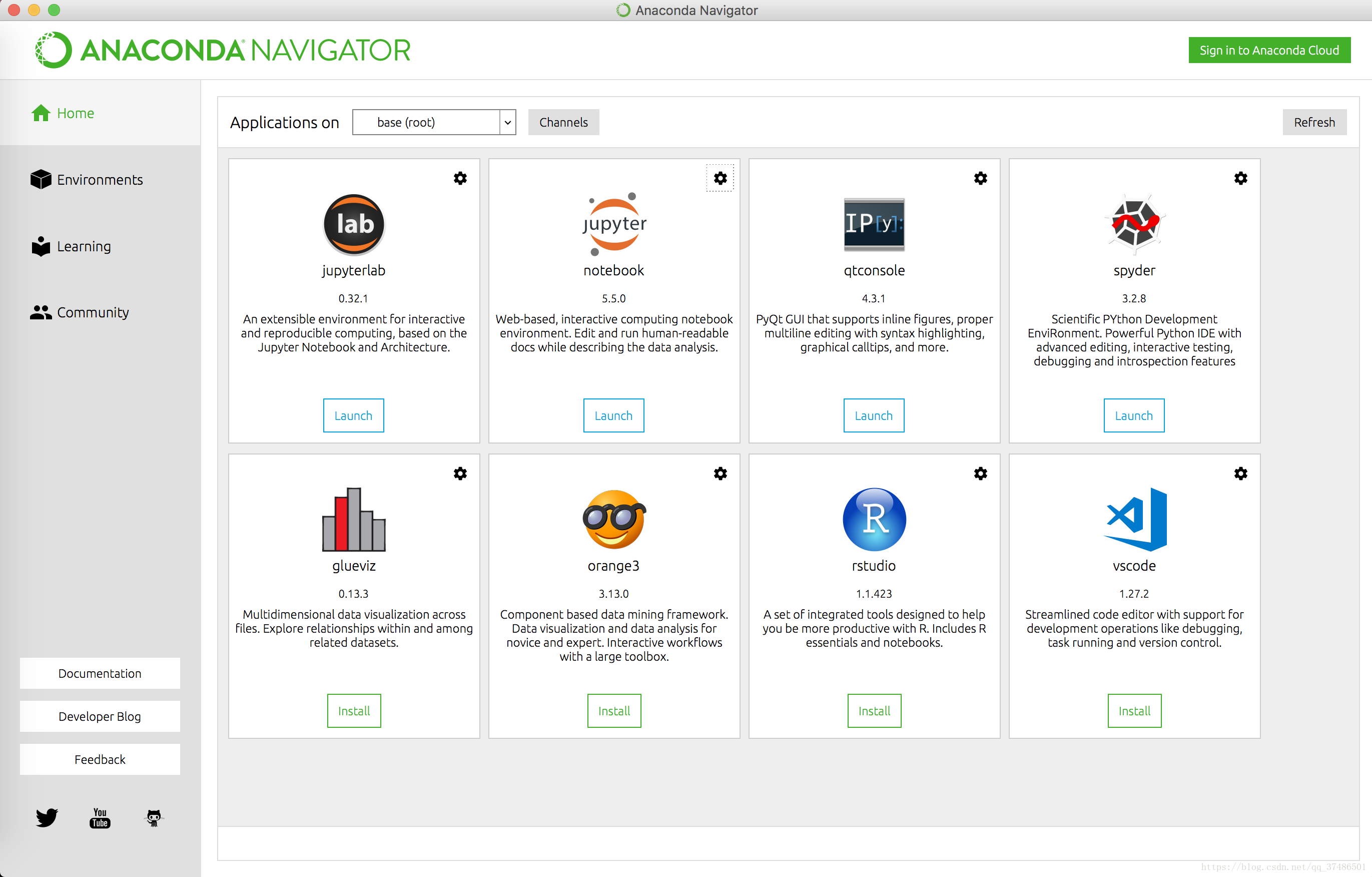The height and width of the screenshot is (877, 1372).
Task: Open jupyterlab card settings gear
Action: 460,178
